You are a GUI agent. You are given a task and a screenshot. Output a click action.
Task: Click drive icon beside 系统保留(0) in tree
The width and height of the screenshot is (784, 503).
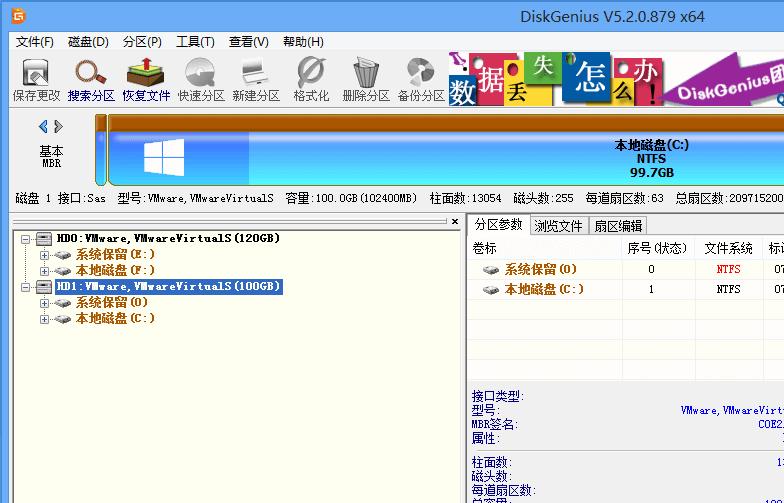click(x=62, y=303)
